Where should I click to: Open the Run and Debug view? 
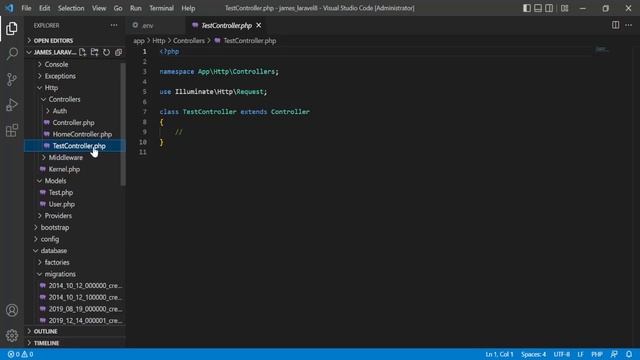(12, 105)
